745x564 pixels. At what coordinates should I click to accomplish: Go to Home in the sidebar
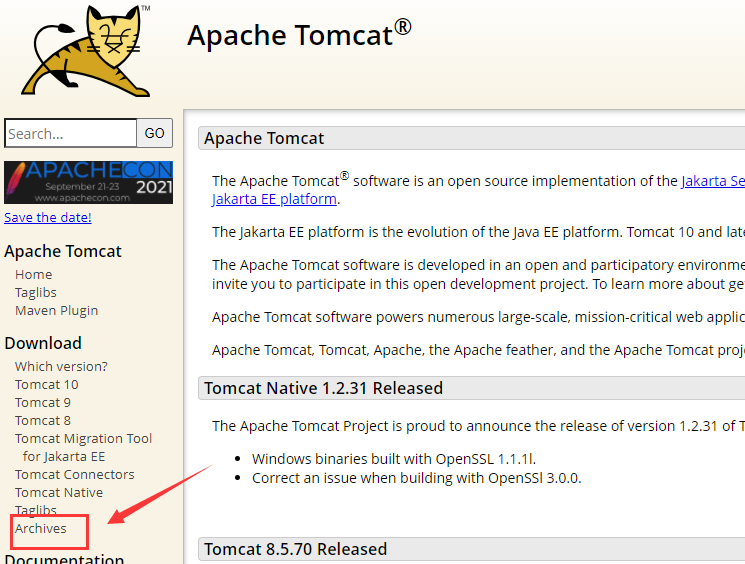point(34,275)
